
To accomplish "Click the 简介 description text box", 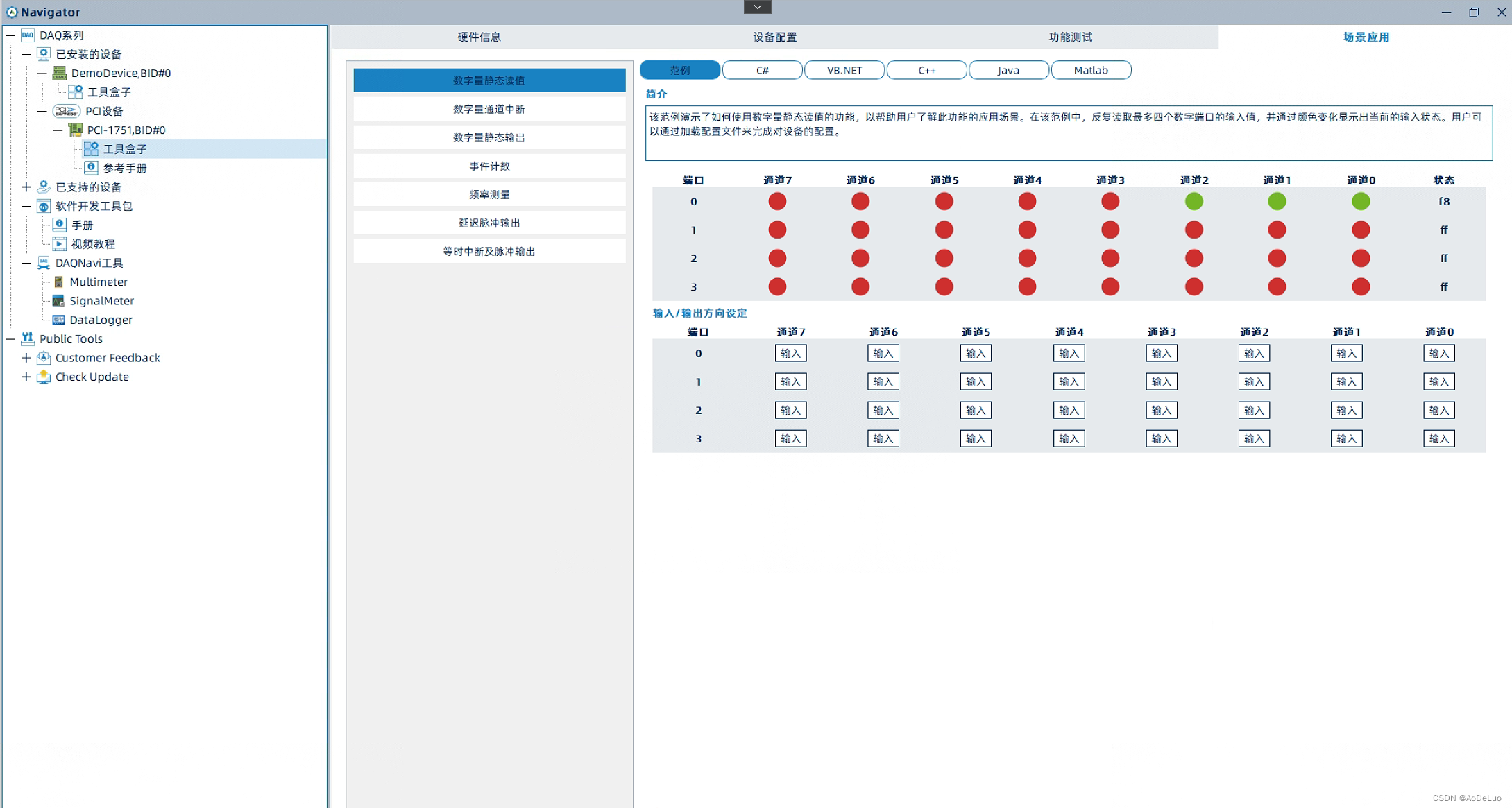I will (x=1069, y=133).
